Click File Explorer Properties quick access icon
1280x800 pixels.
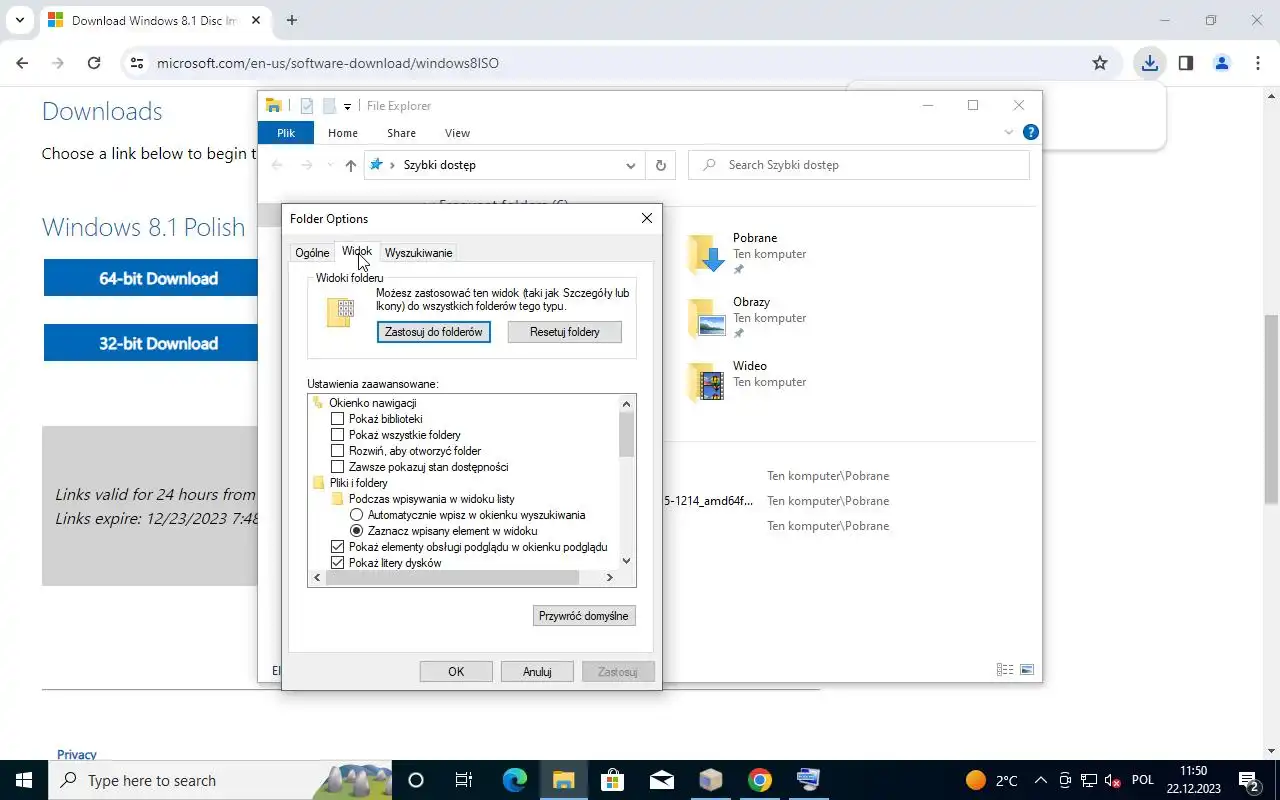(x=307, y=106)
